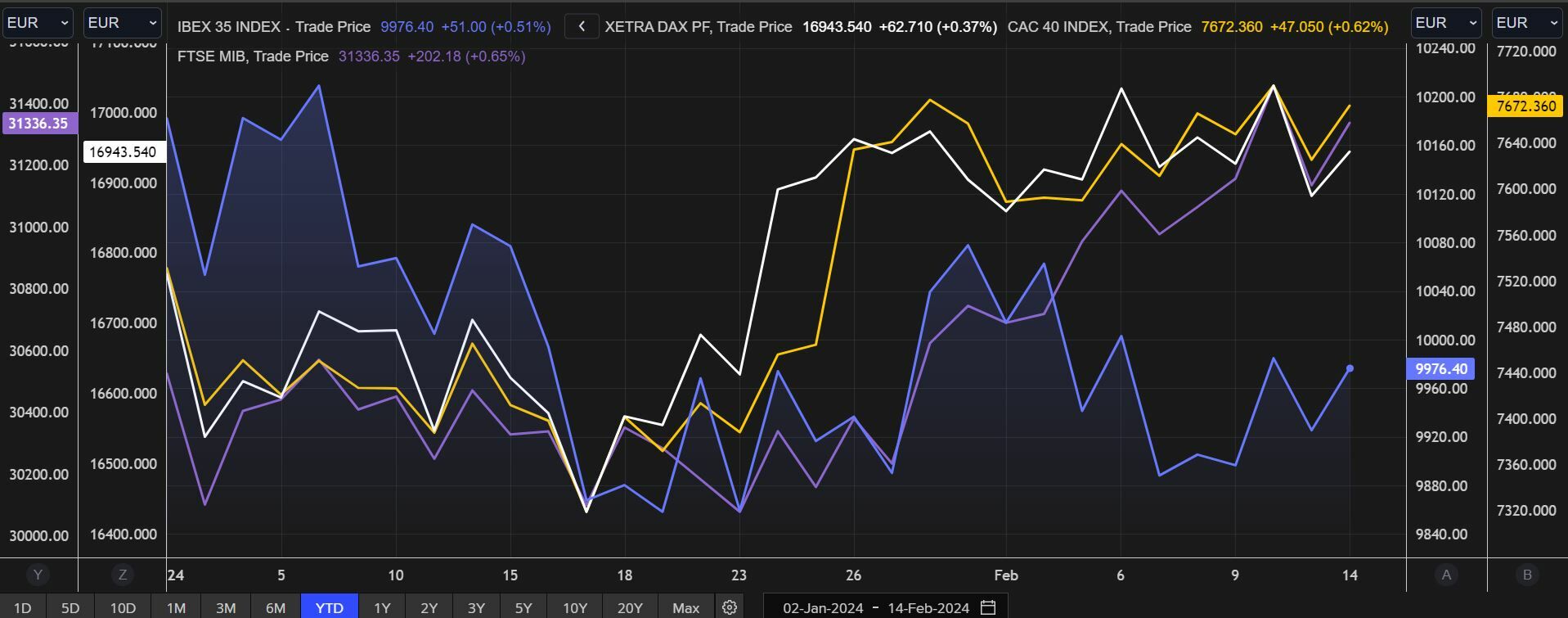Change the range to 2Y
Viewport: 1568px width, 618px height.
pos(429,607)
